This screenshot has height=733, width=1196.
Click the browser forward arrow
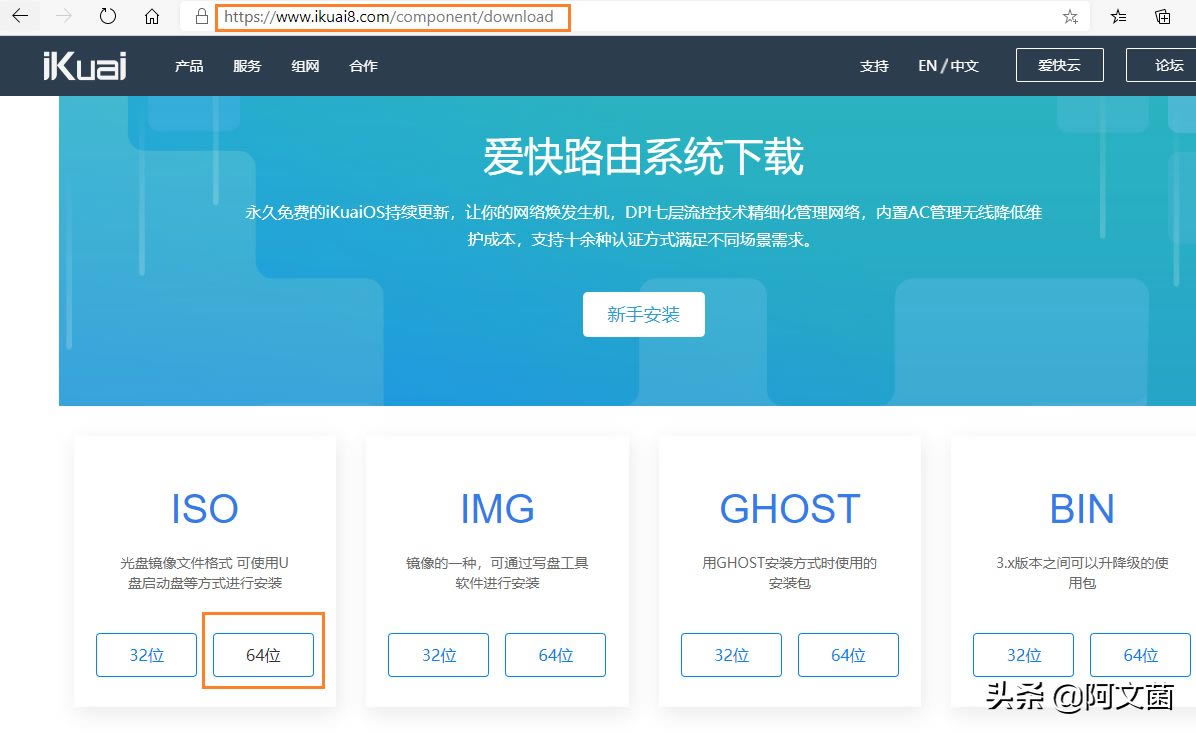pyautogui.click(x=64, y=16)
